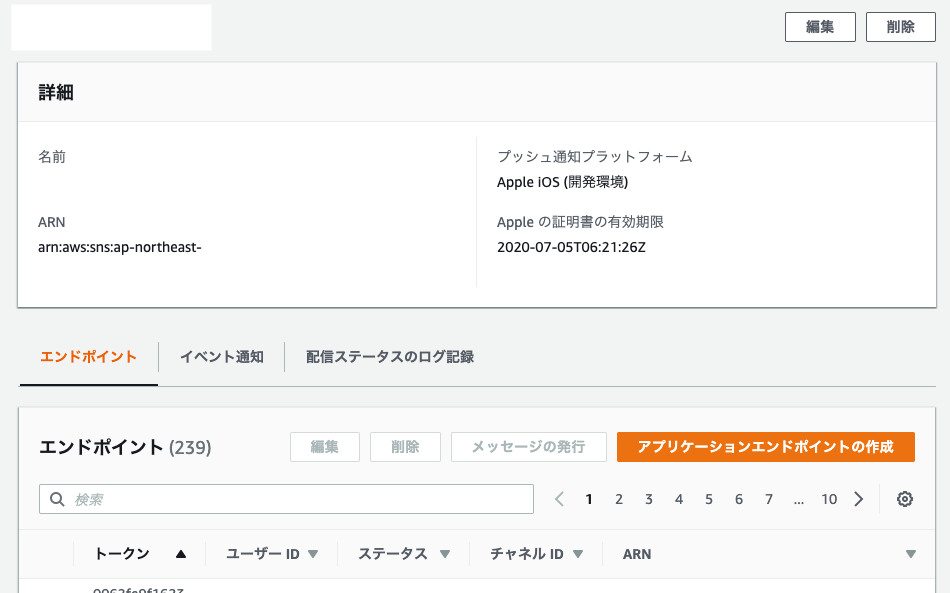
Task: Jump to page 10 of endpoints
Action: point(829,499)
